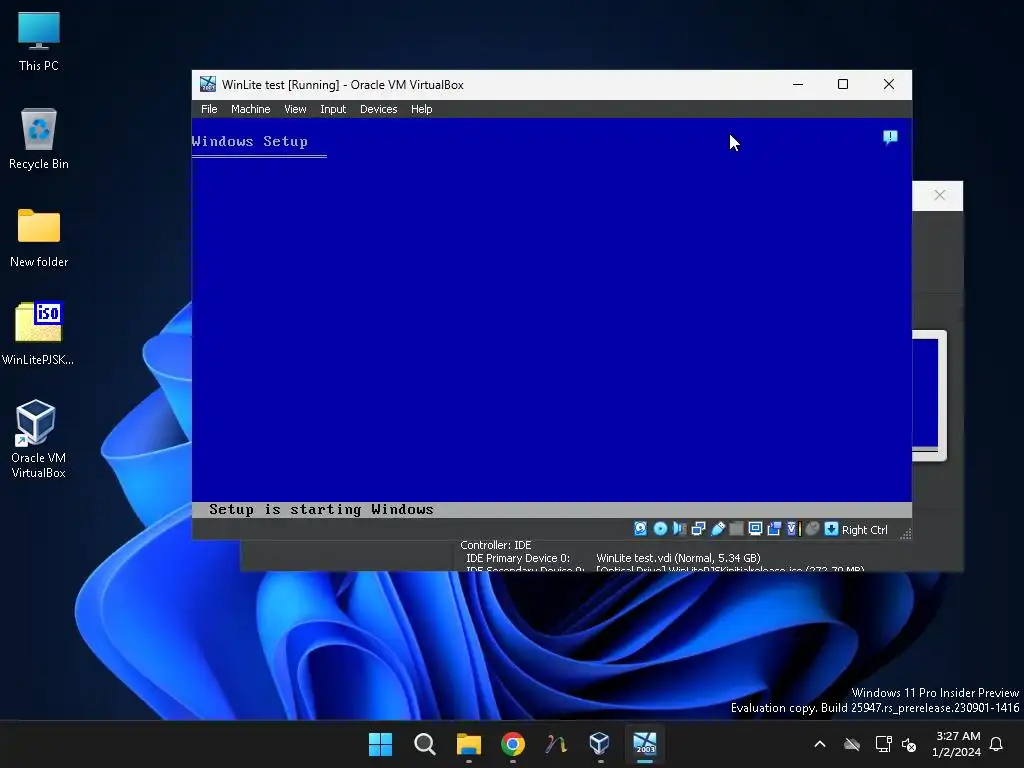Open the Input menu
1024x768 pixels.
click(x=332, y=109)
